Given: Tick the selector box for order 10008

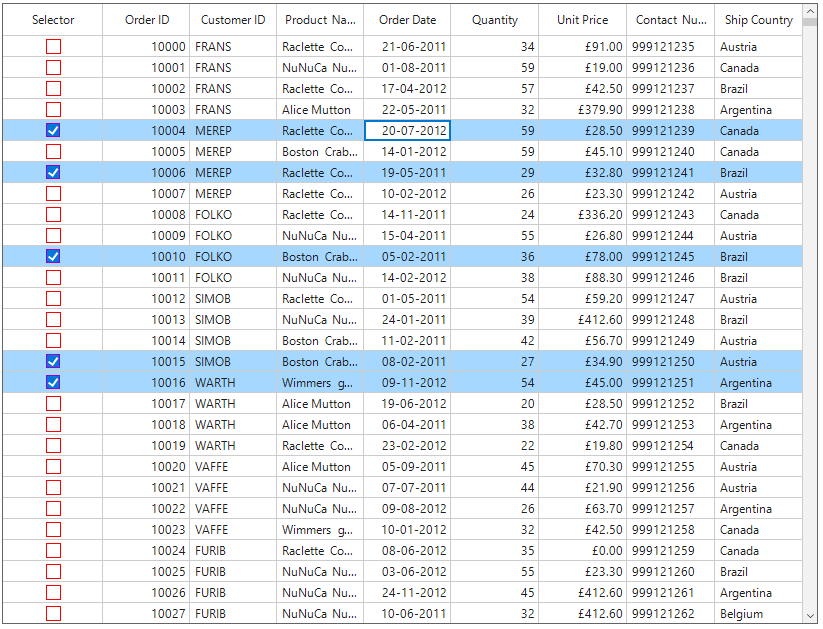Looking at the screenshot, I should tap(53, 215).
